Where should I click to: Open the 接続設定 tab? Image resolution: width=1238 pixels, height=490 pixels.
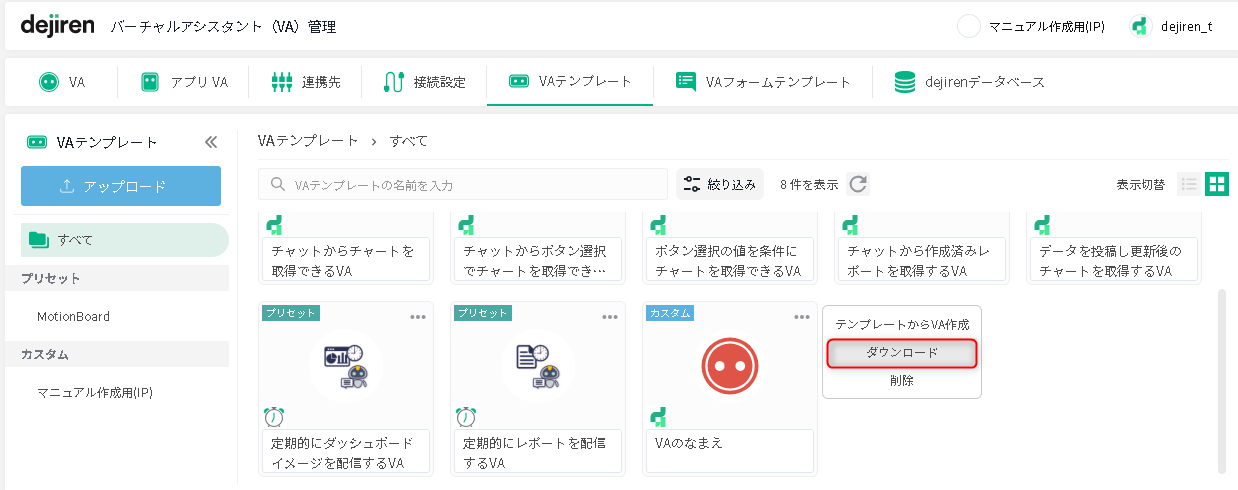pos(425,82)
